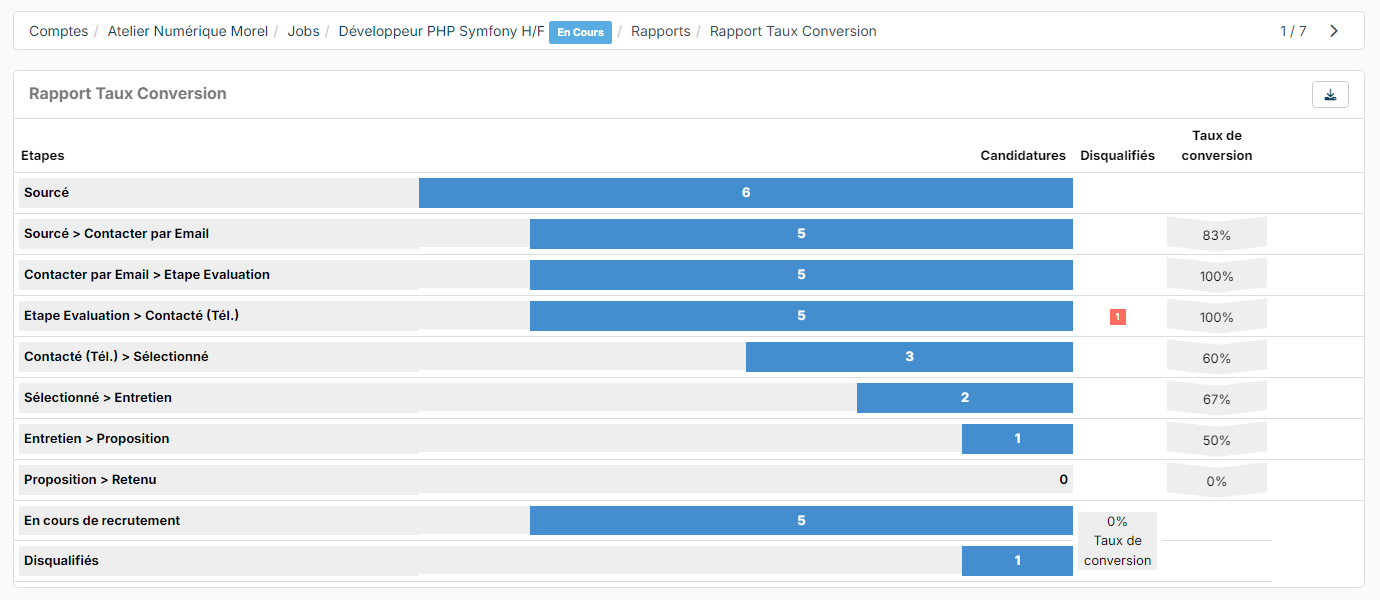
Task: Click the 0 count for Proposition > Retenu
Action: click(x=1064, y=480)
